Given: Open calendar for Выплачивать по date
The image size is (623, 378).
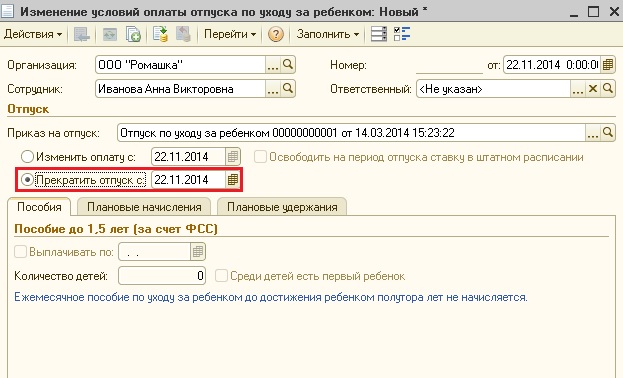Looking at the screenshot, I should [197, 252].
